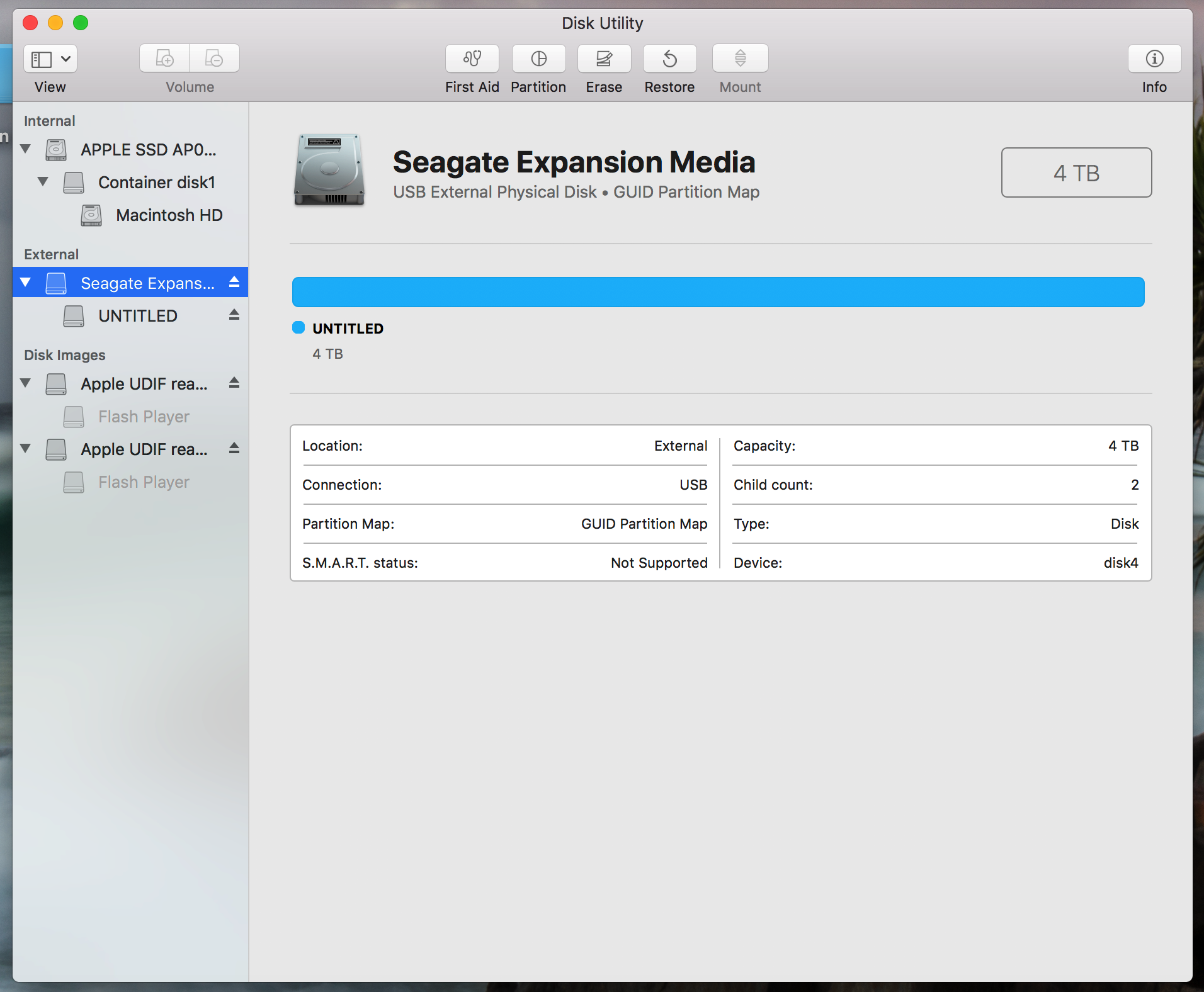Image resolution: width=1204 pixels, height=992 pixels.
Task: Click the blue UNTITLED legend dot
Action: click(x=298, y=327)
